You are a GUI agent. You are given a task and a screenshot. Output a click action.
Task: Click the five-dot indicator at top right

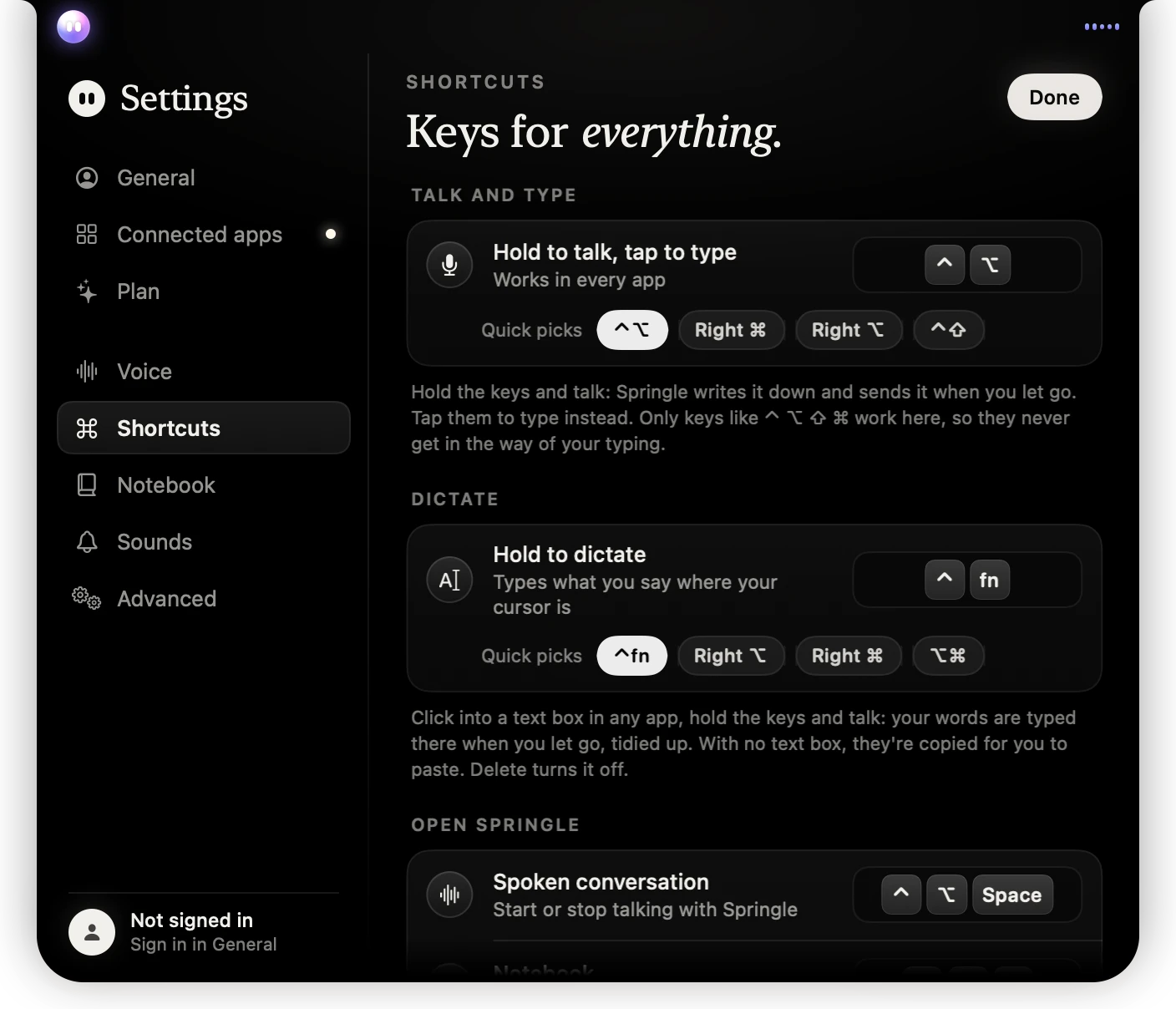click(x=1102, y=27)
